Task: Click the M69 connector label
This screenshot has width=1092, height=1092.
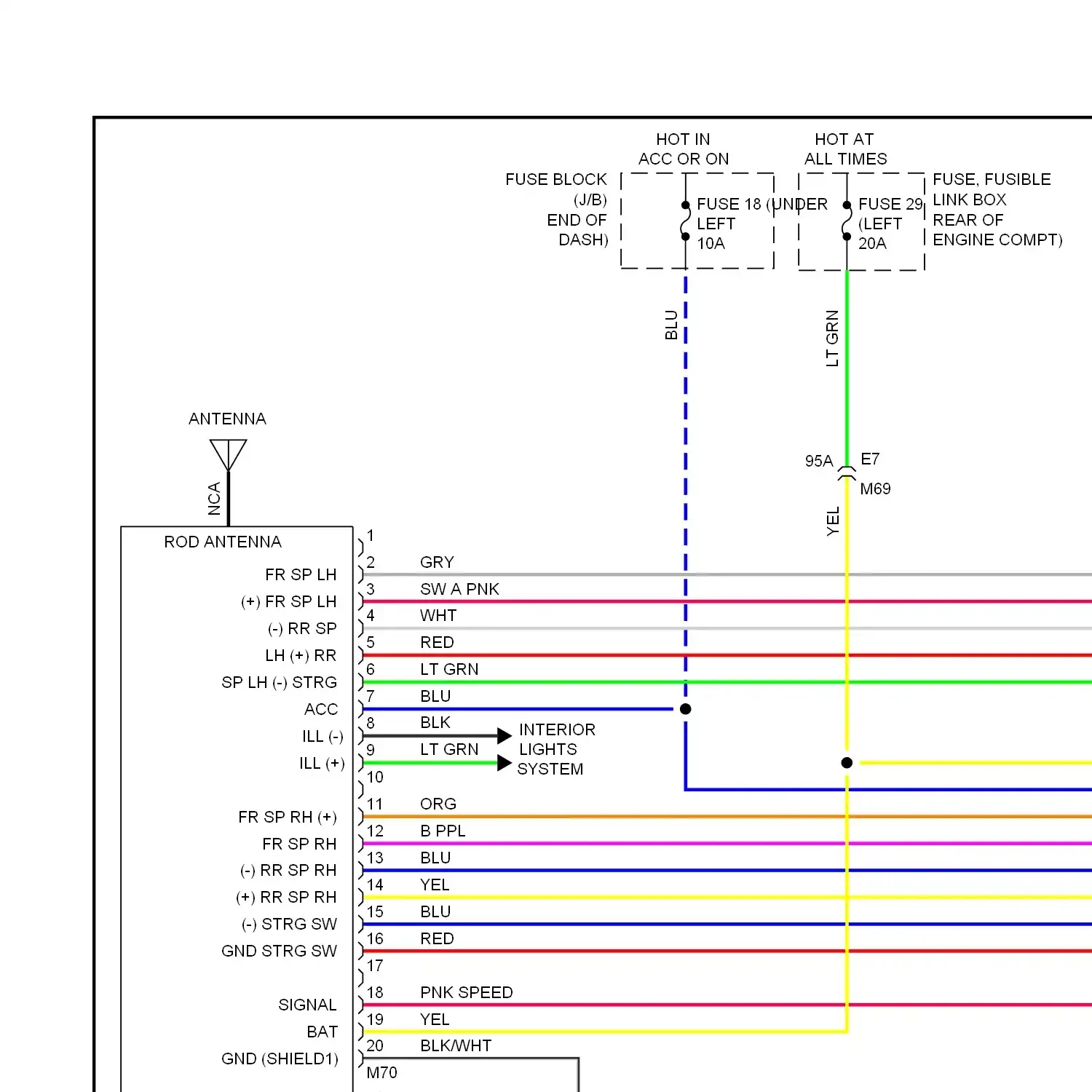Action: [875, 488]
